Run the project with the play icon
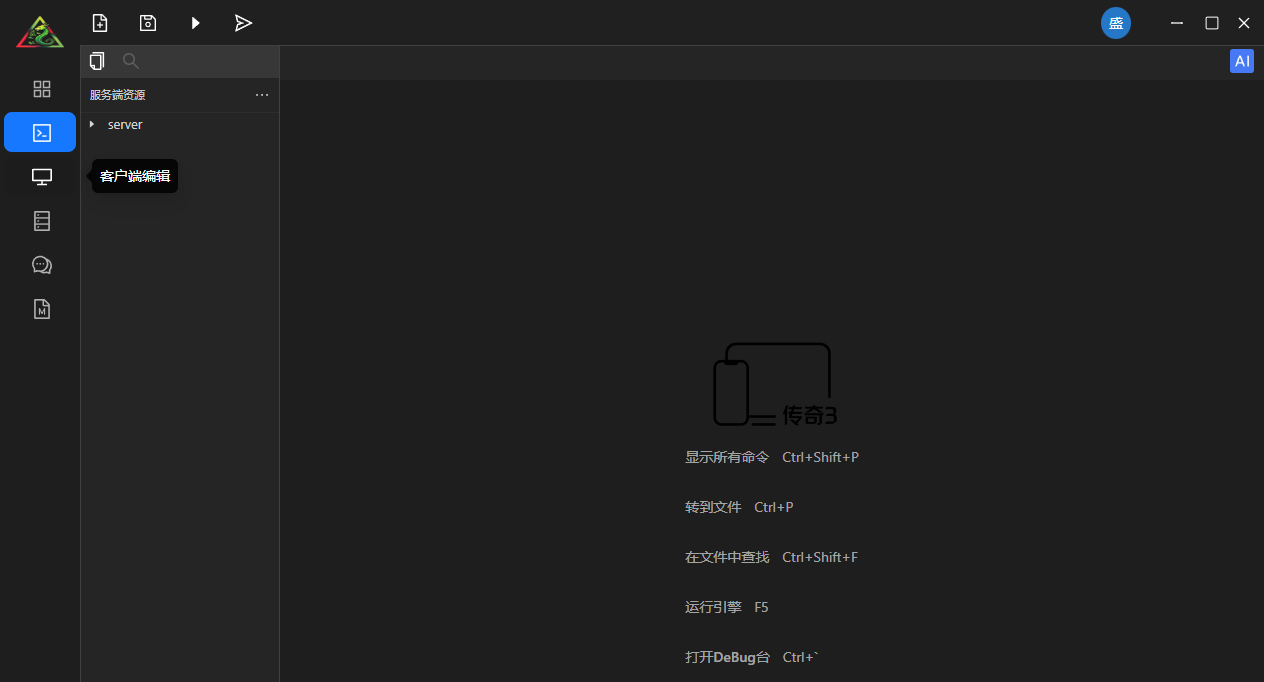 click(195, 22)
